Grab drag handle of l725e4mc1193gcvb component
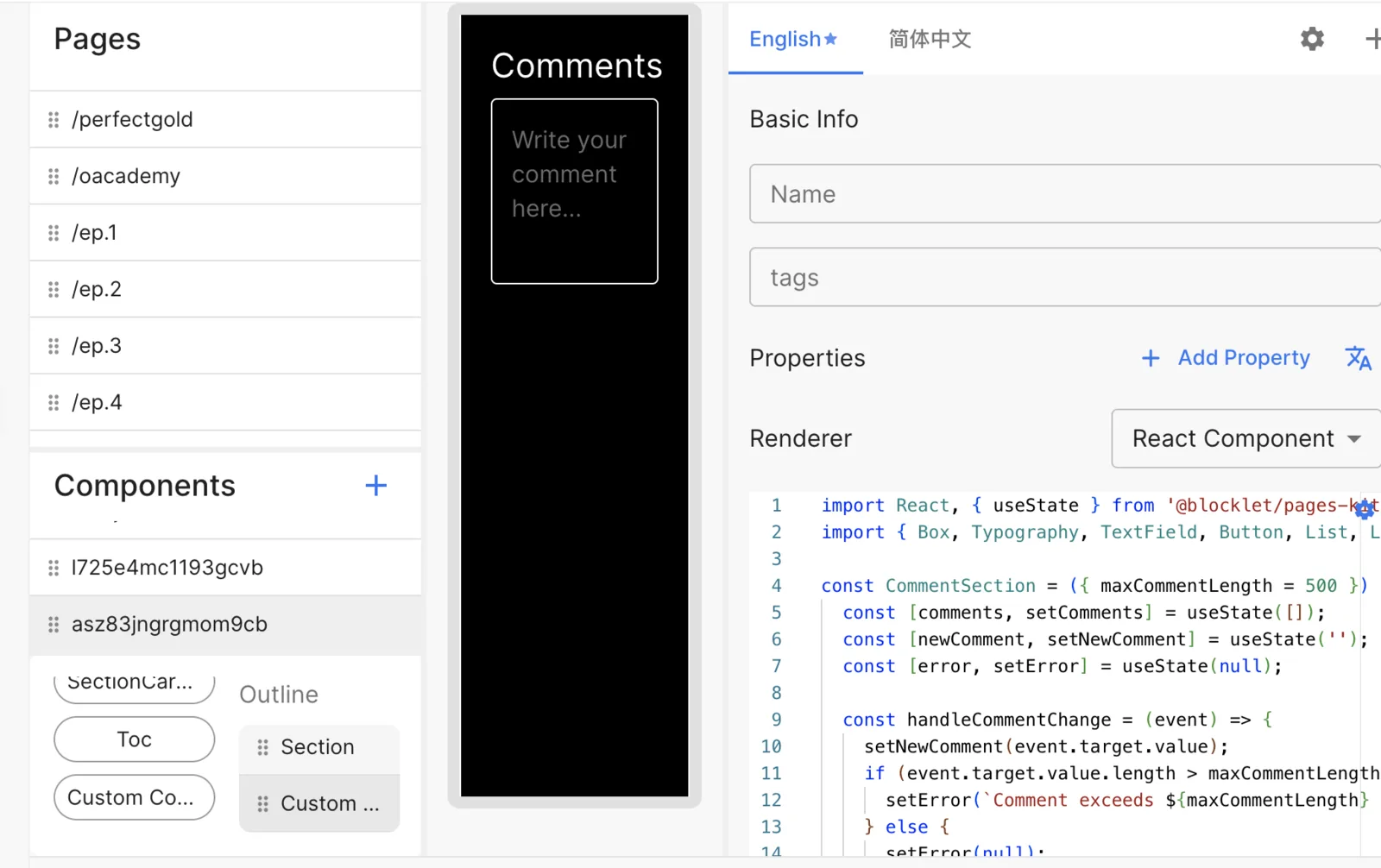Screen dimensions: 1381x868 (54, 568)
